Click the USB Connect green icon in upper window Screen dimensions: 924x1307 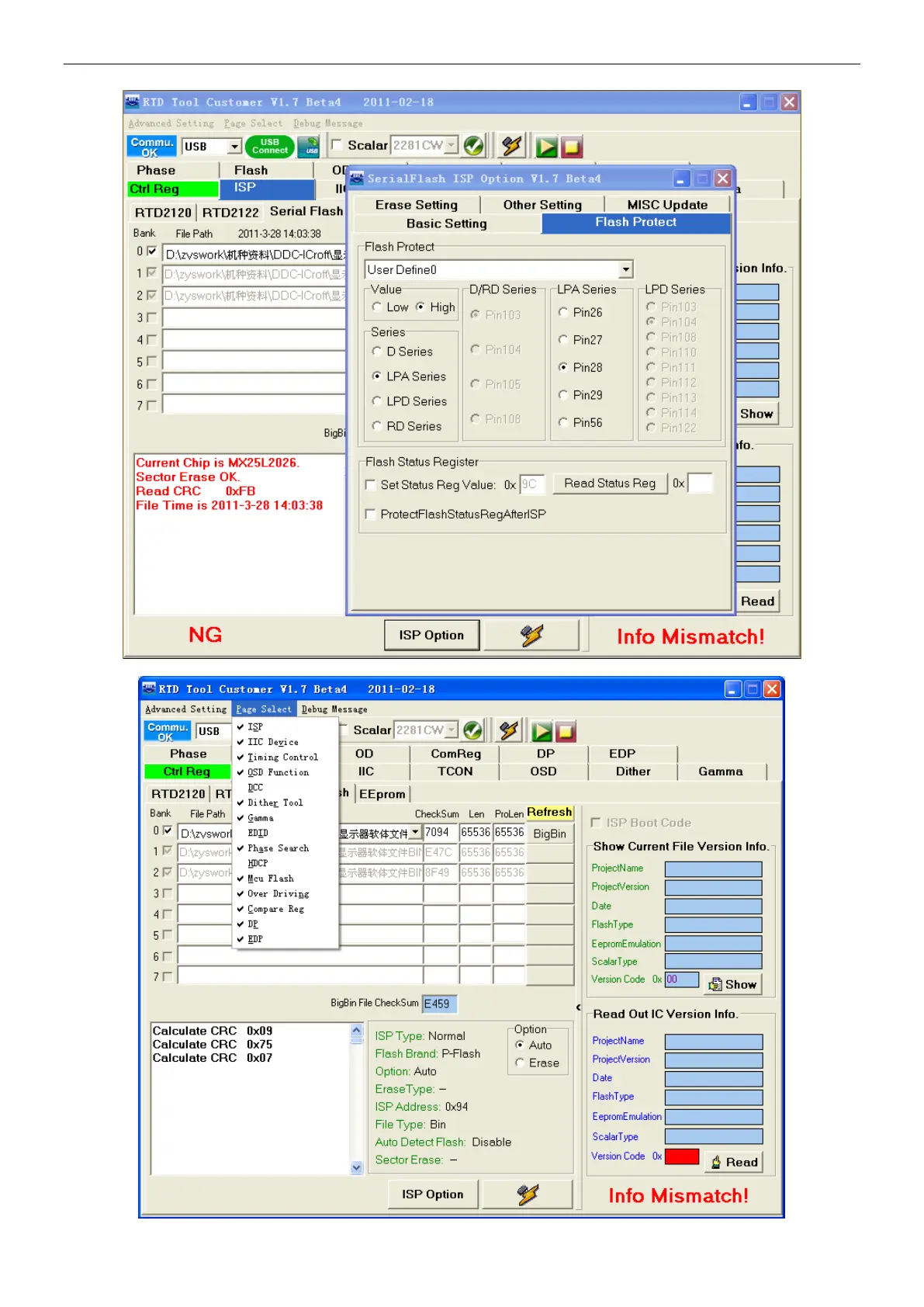click(x=269, y=146)
